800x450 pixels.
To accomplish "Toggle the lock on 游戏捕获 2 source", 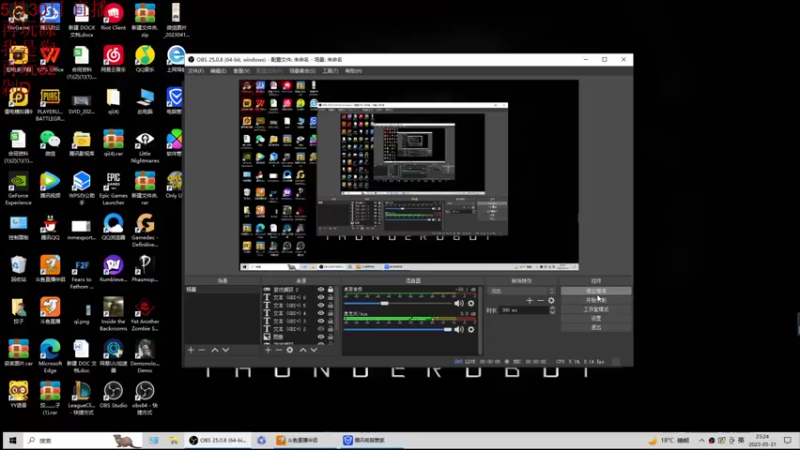I will [x=331, y=289].
